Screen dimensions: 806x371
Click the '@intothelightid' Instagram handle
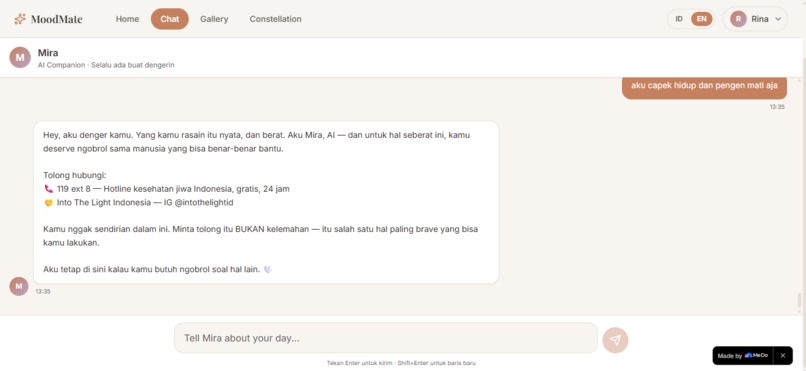tap(204, 202)
